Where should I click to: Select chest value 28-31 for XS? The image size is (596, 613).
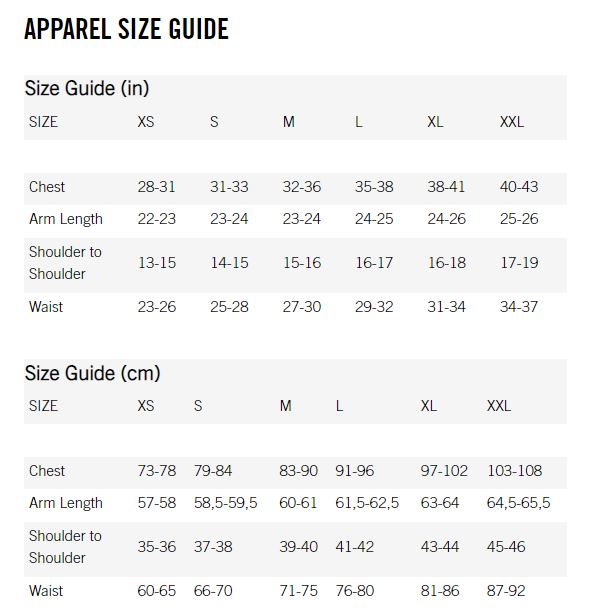point(156,187)
